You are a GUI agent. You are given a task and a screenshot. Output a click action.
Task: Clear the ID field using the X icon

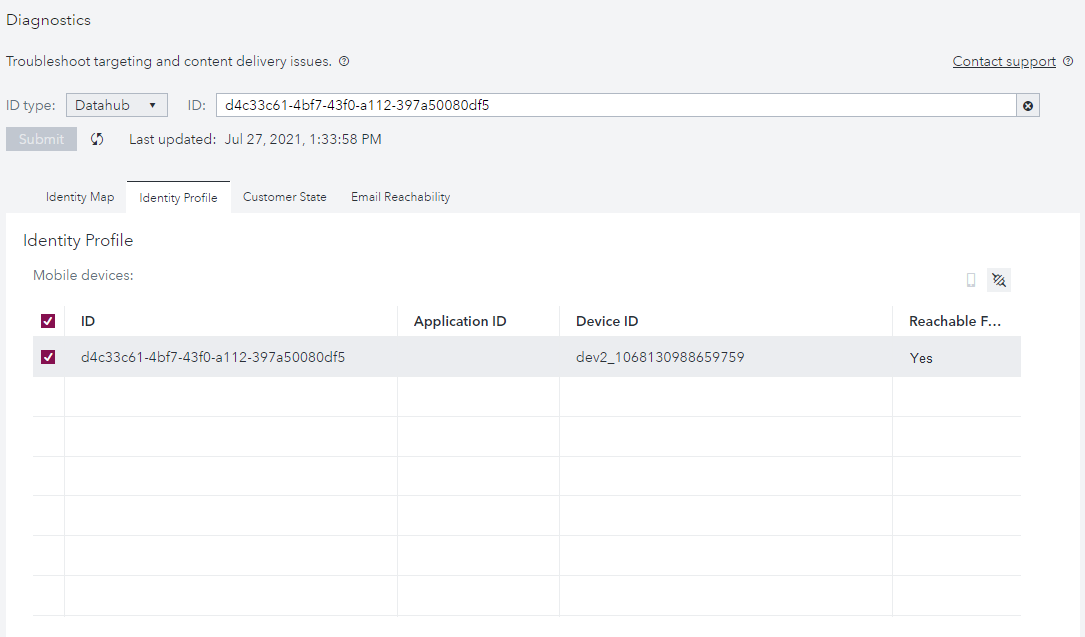[x=1027, y=105]
